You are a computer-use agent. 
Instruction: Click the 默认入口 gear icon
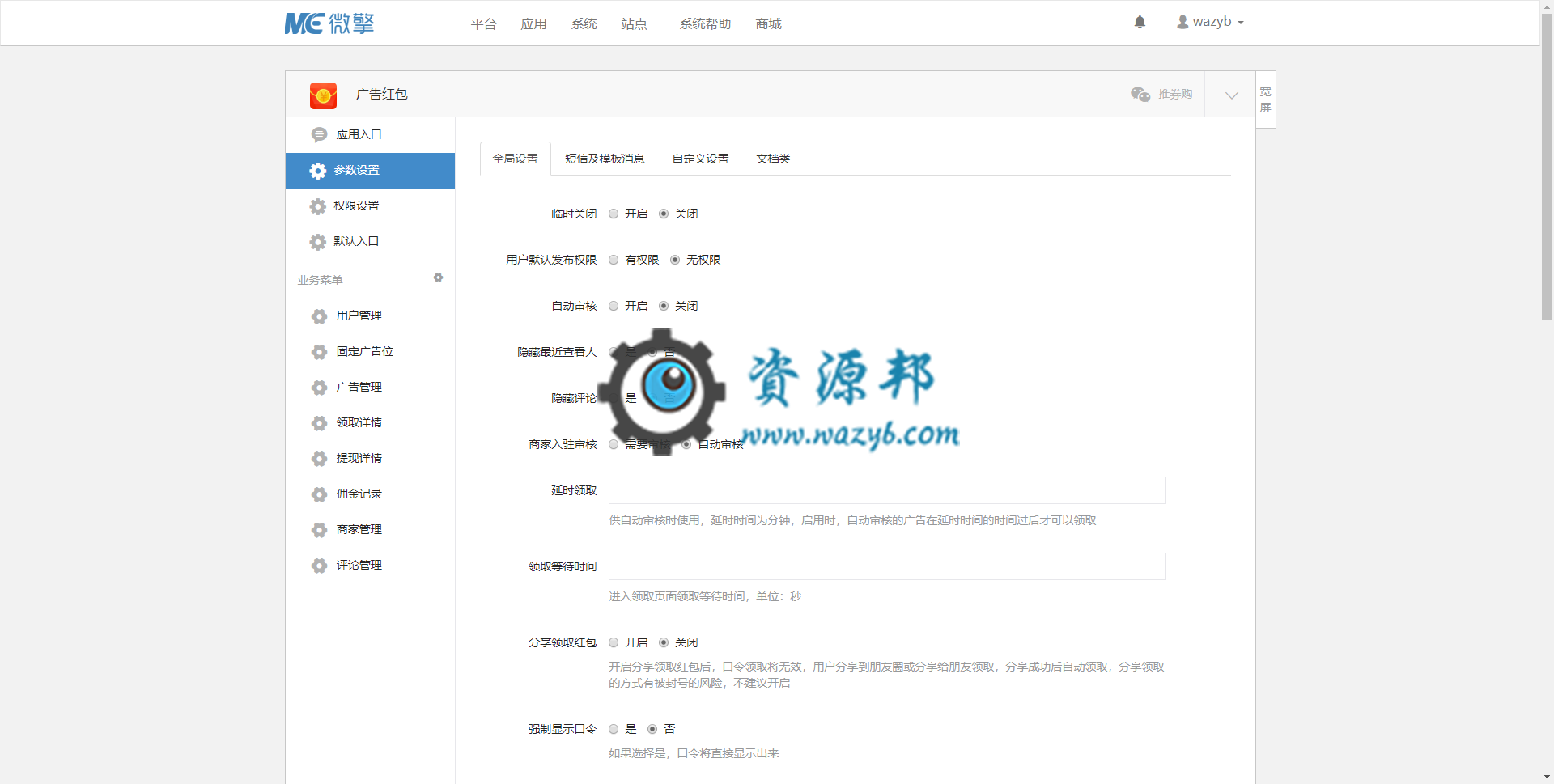(318, 242)
